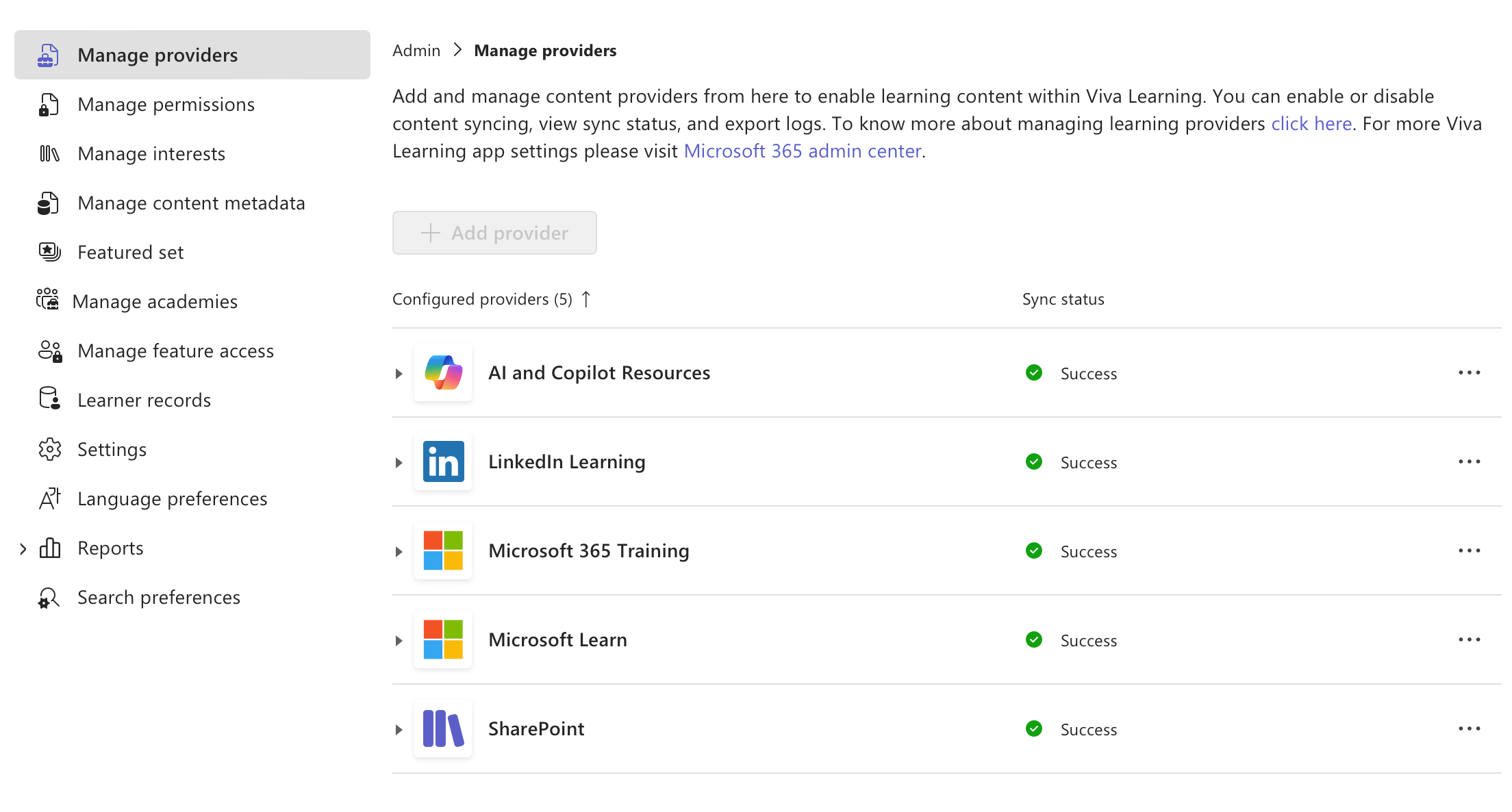Go to Admin in the breadcrumb

click(416, 50)
